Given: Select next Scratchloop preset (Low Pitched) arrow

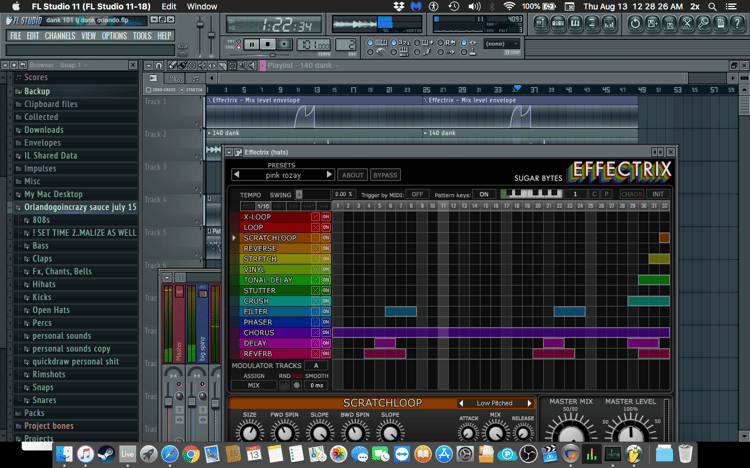Looking at the screenshot, I should tap(529, 403).
